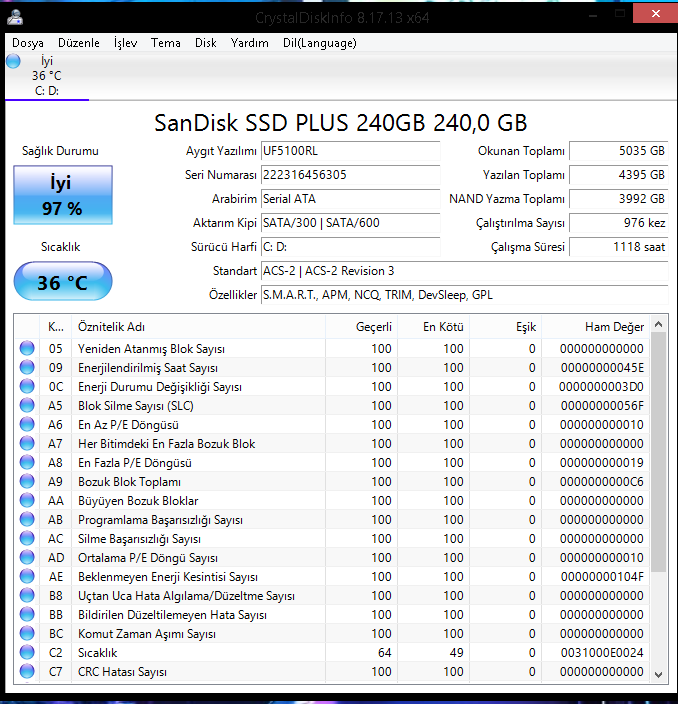This screenshot has height=704, width=678.
Task: Select row Blok Silme Sayısı (SLC)
Action: tap(332, 405)
